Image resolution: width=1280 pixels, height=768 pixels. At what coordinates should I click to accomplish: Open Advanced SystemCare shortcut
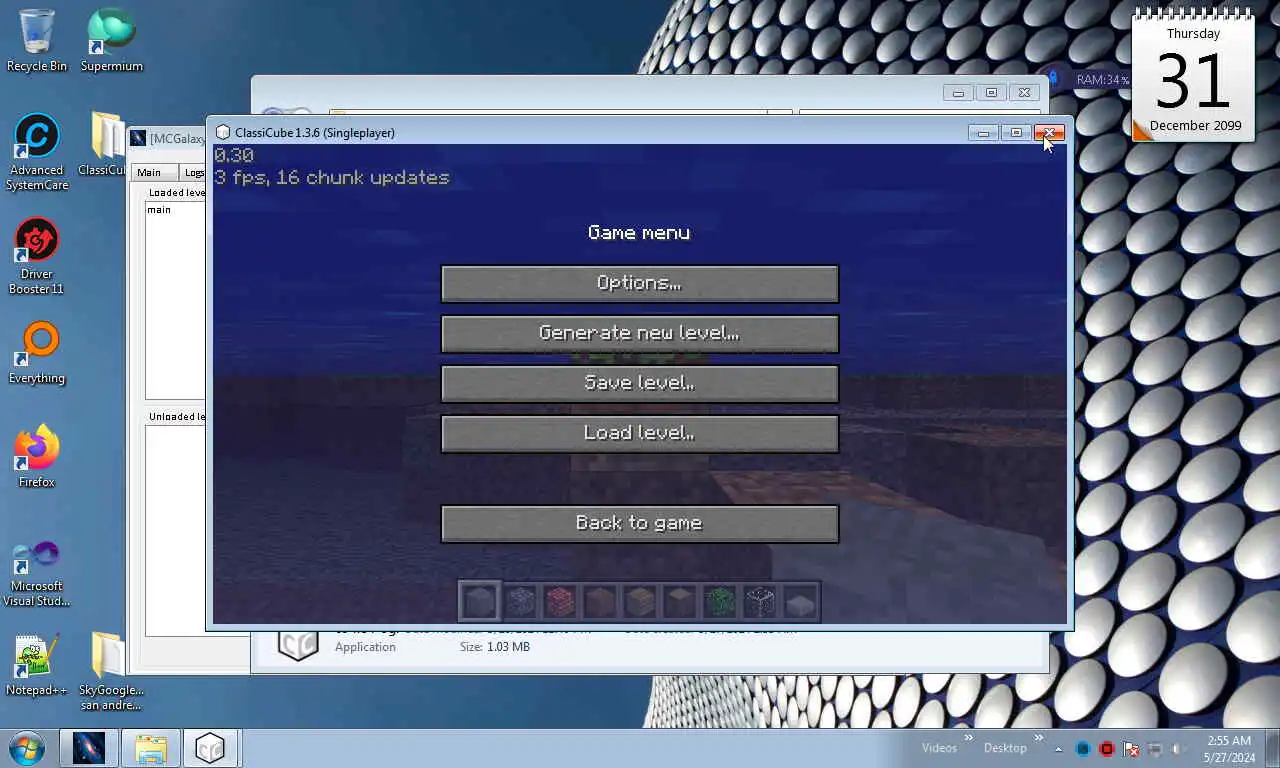click(37, 152)
